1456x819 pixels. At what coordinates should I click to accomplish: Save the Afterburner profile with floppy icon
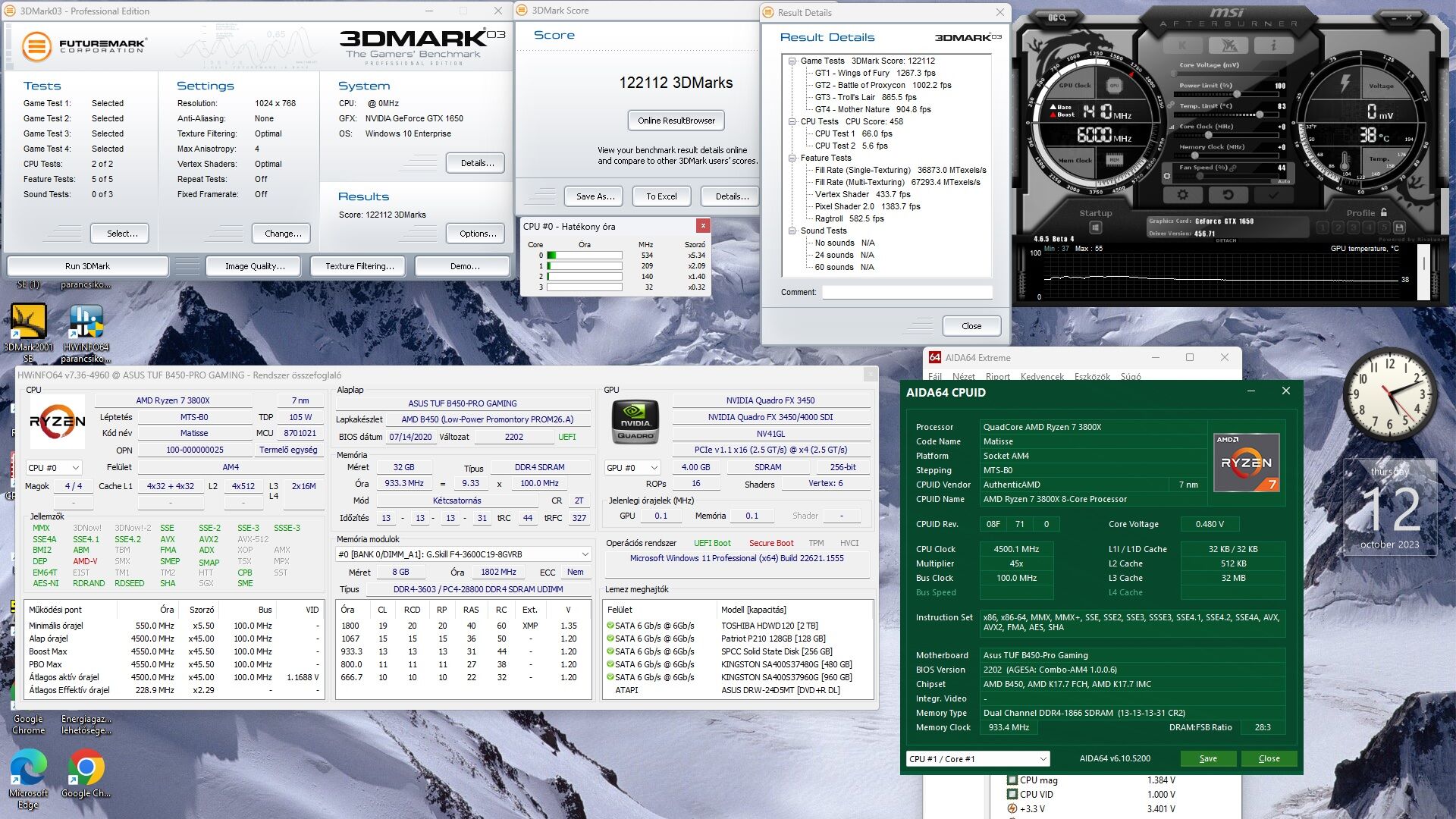(1399, 227)
